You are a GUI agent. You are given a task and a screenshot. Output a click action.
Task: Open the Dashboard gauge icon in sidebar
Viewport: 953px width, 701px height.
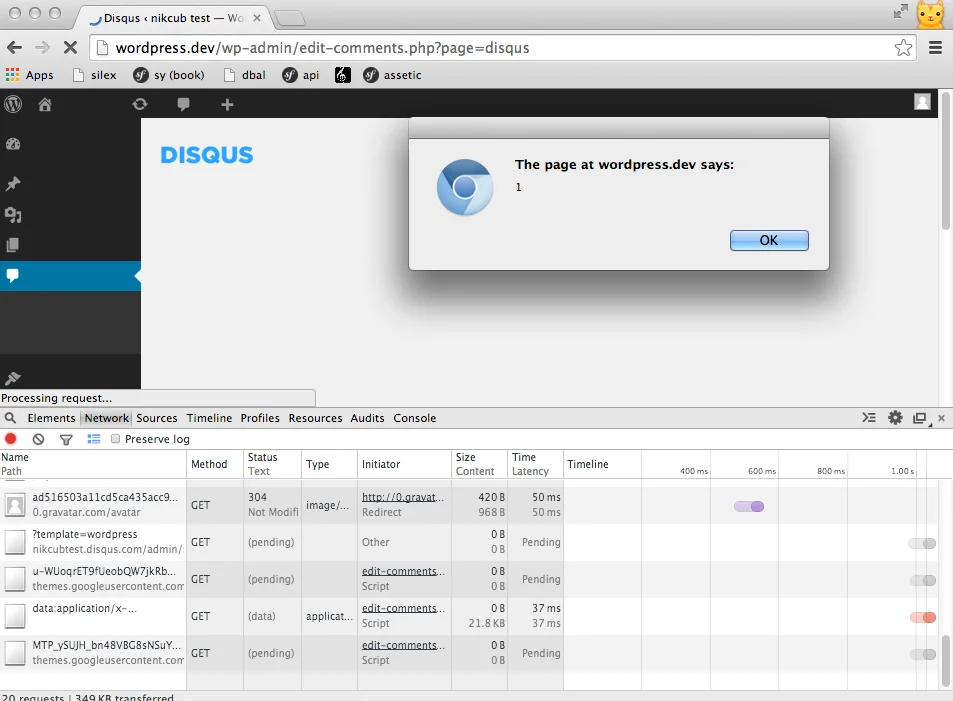13,144
